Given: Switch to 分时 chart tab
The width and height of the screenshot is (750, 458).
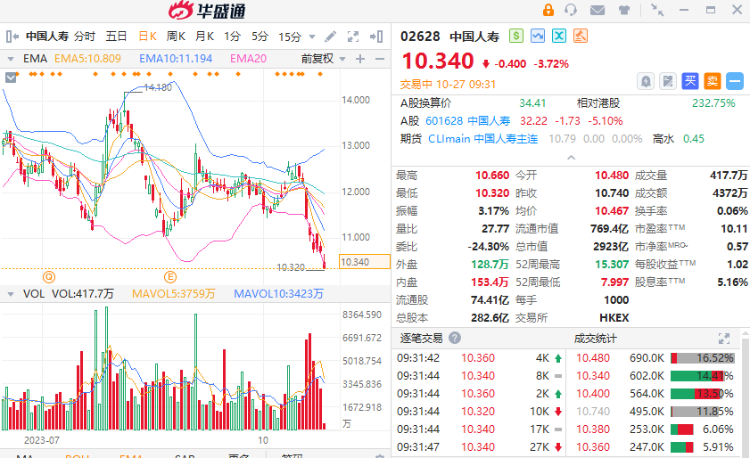Looking at the screenshot, I should pos(85,36).
